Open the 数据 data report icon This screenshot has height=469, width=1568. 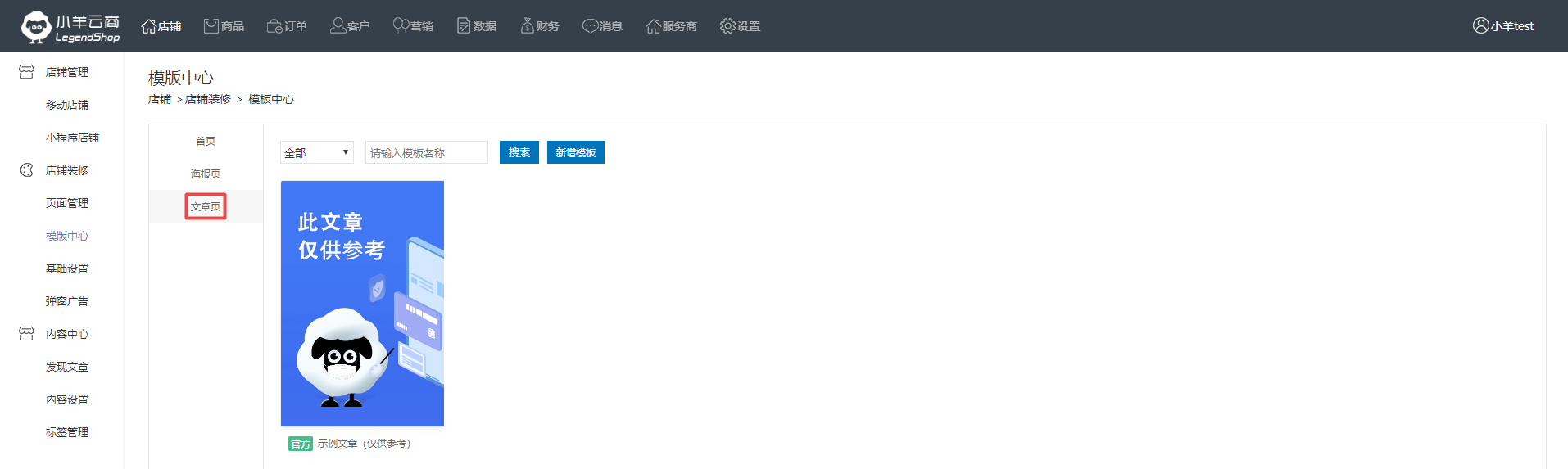(464, 26)
